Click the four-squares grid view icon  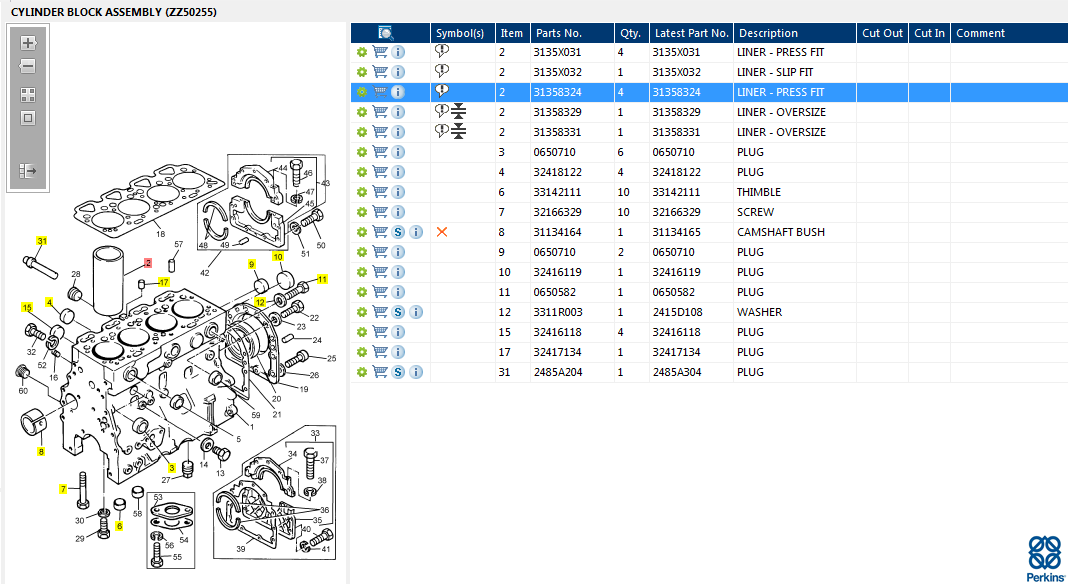[28, 95]
